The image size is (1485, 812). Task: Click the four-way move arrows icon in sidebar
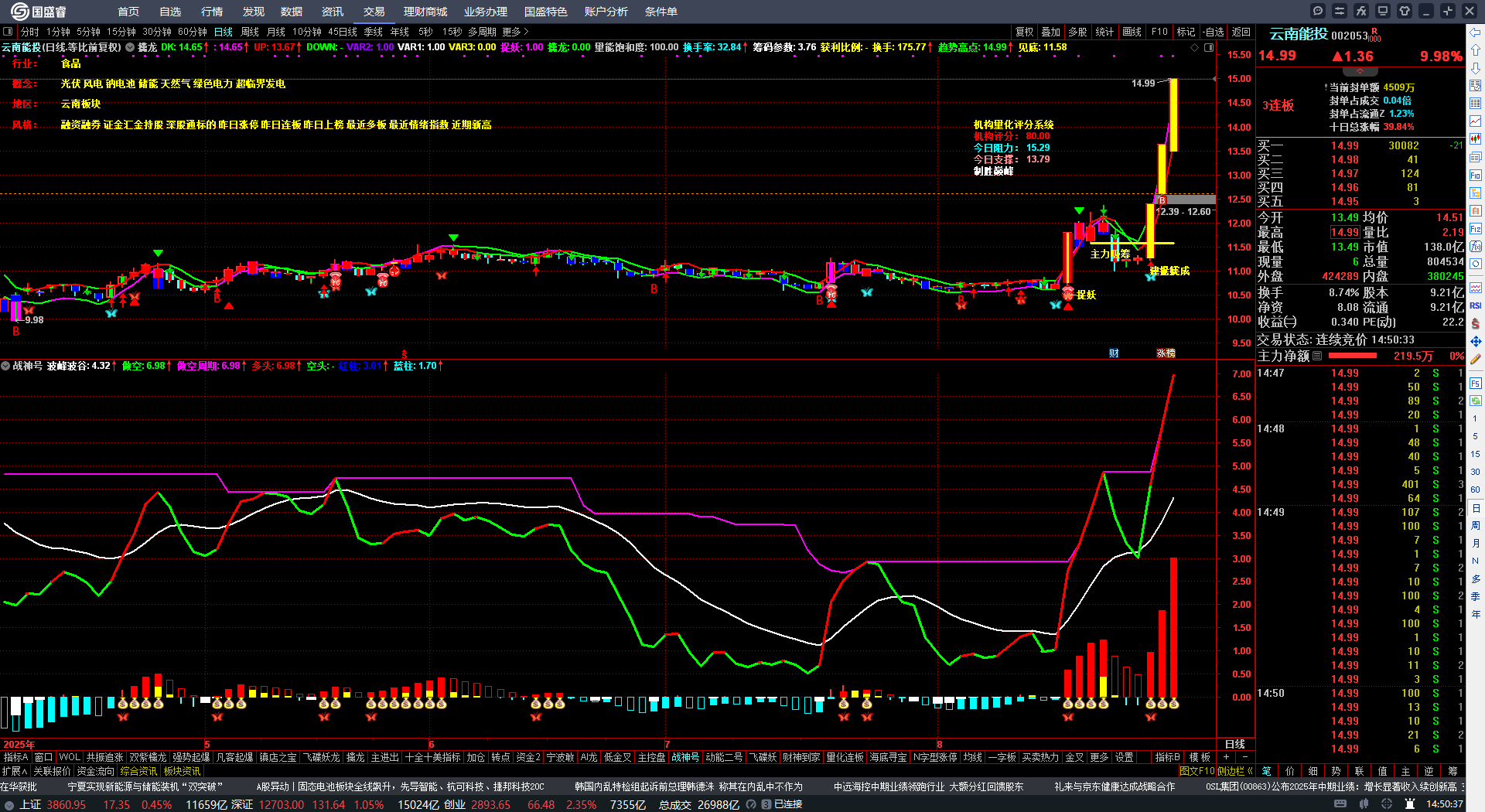click(1476, 341)
